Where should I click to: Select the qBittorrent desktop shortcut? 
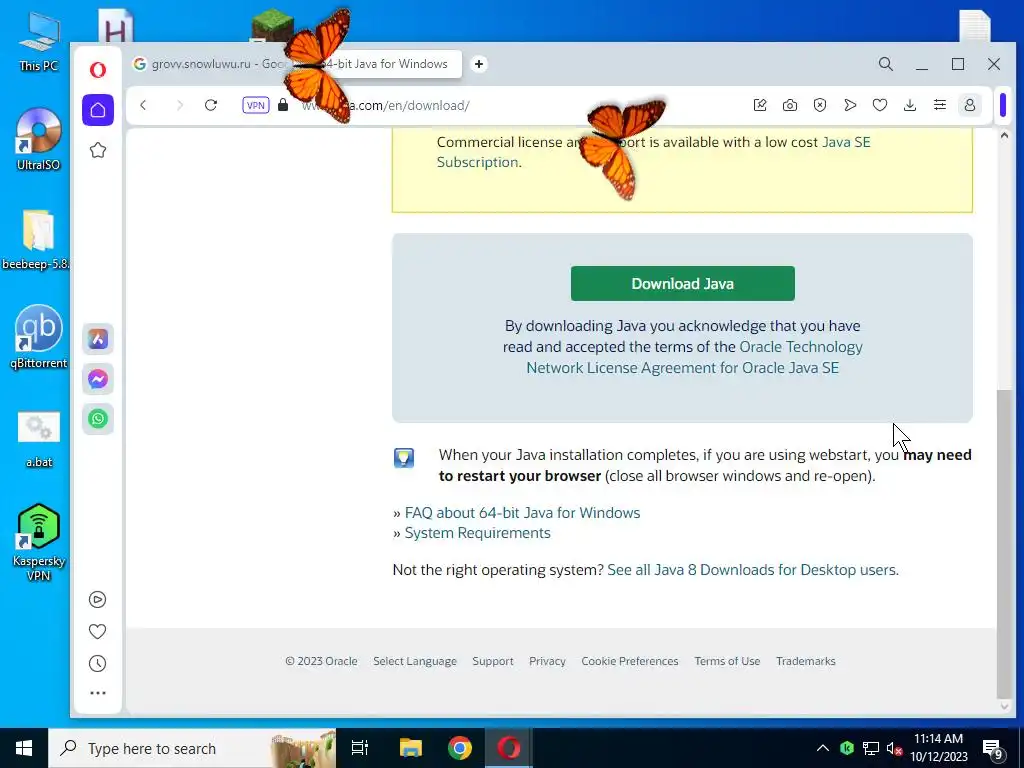click(x=39, y=337)
